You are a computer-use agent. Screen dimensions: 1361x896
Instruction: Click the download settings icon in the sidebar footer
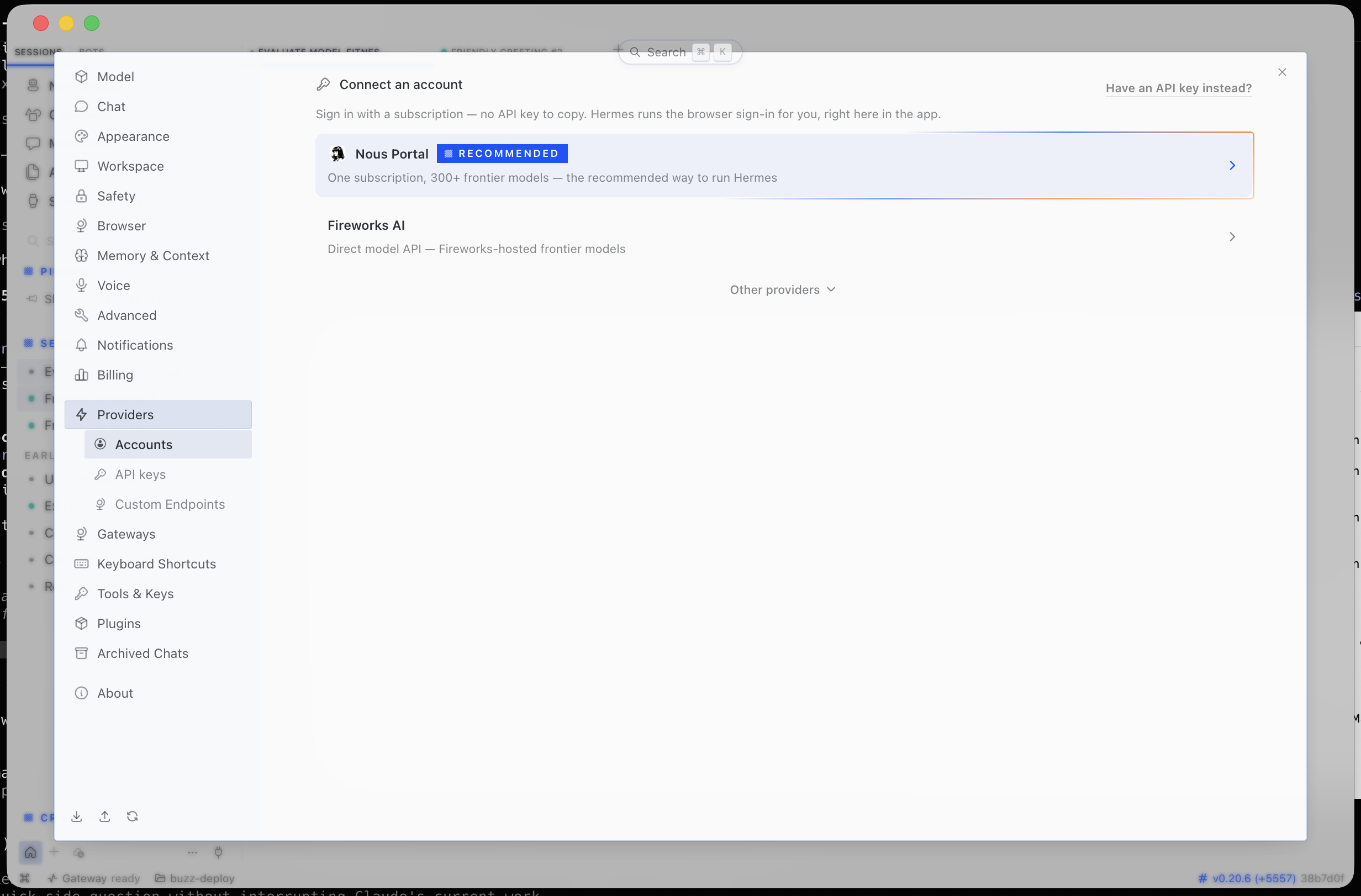[77, 816]
